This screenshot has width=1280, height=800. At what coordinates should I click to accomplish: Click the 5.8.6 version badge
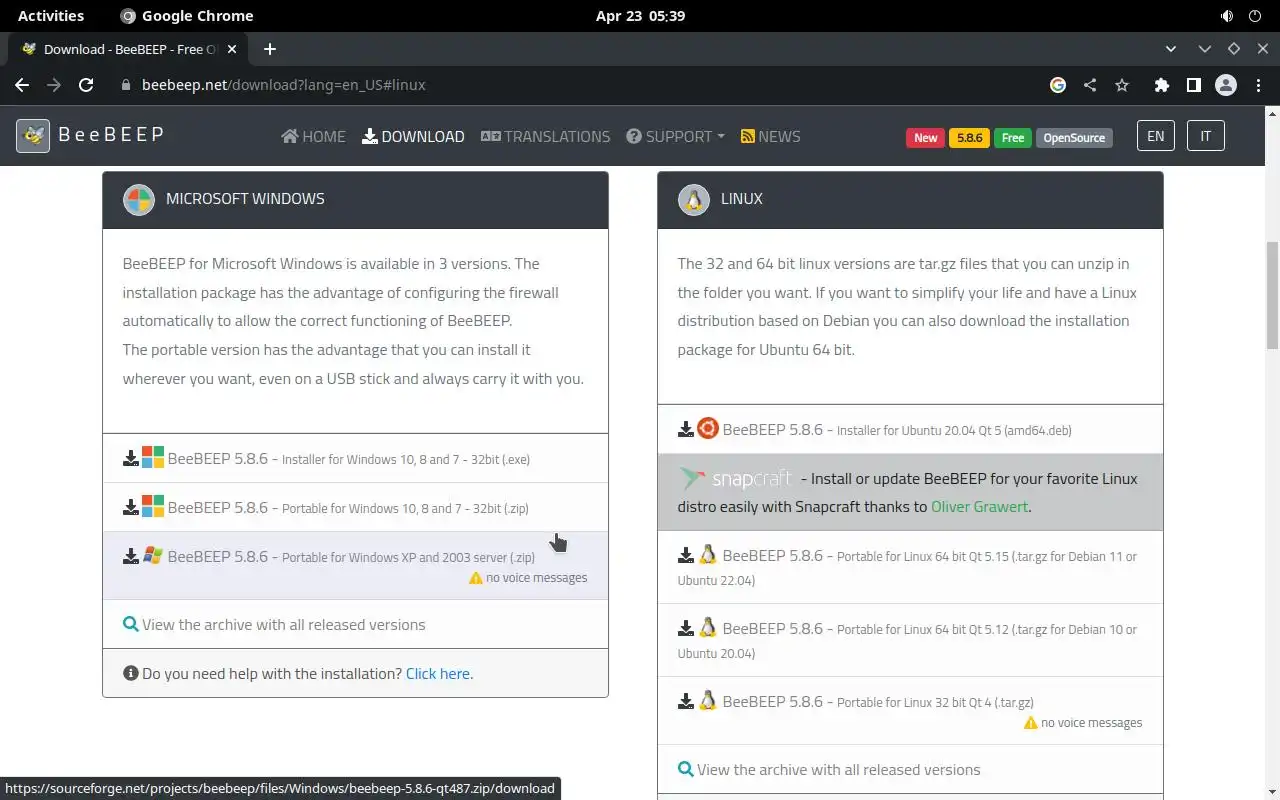(969, 138)
